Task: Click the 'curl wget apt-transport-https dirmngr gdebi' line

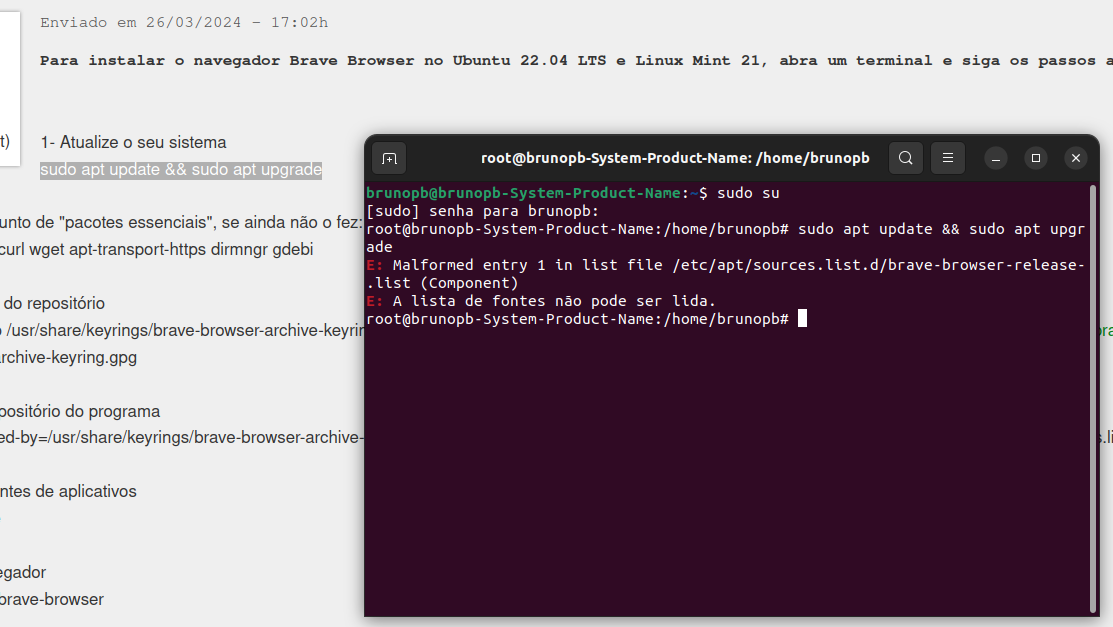Action: tap(156, 249)
